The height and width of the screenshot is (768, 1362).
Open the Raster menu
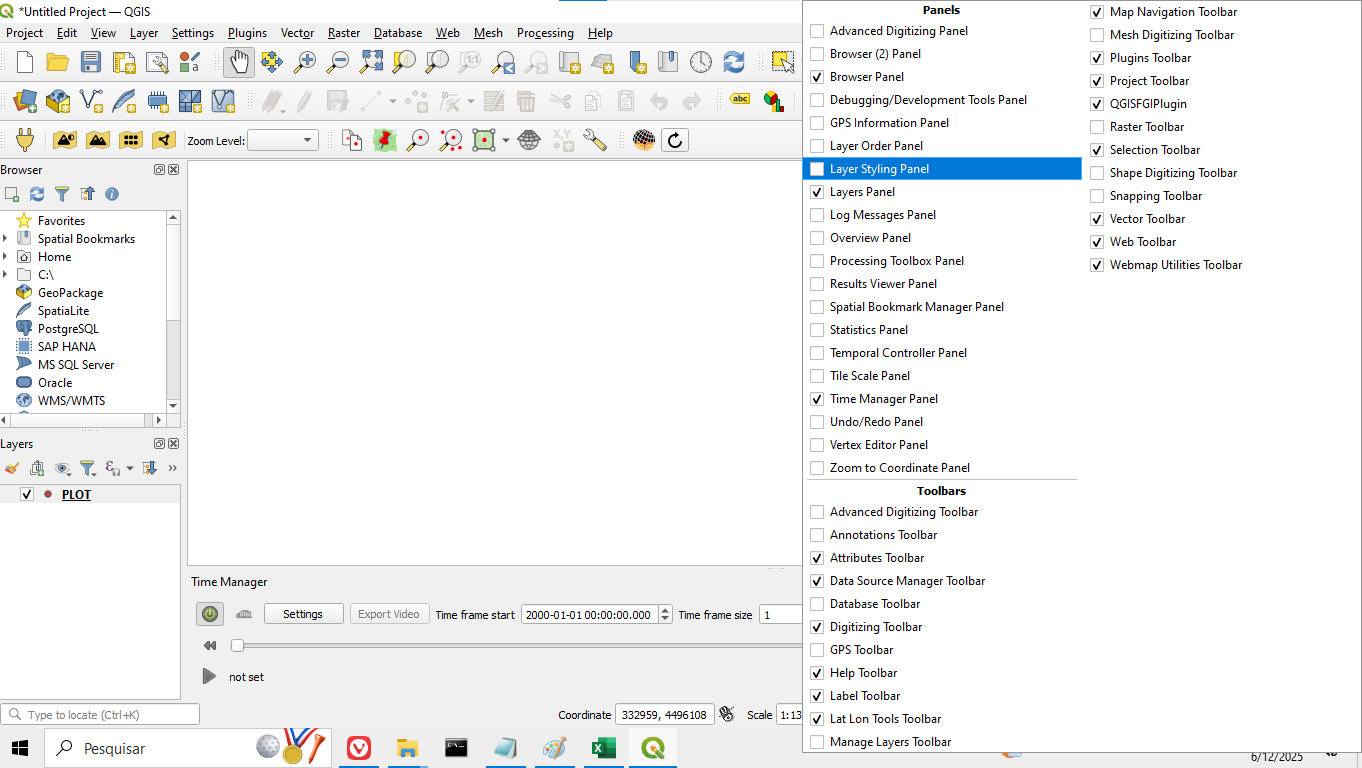344,33
